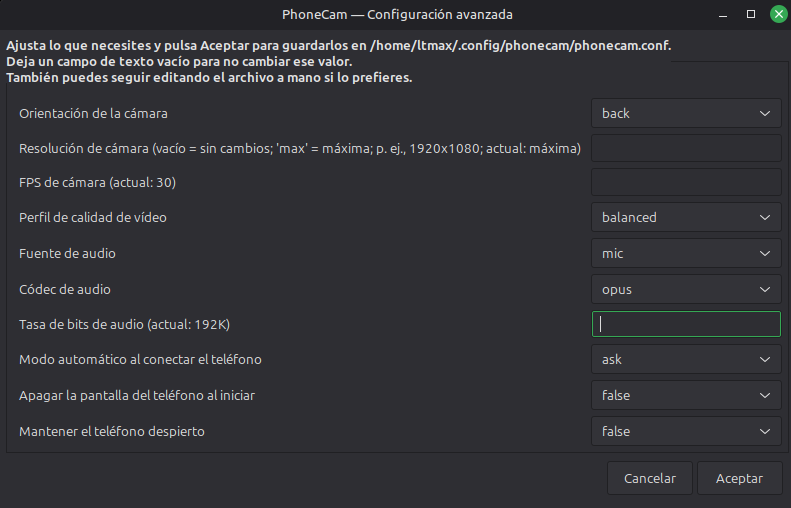The image size is (791, 508).
Task: Maximize the PhoneCam window
Action: tap(751, 14)
